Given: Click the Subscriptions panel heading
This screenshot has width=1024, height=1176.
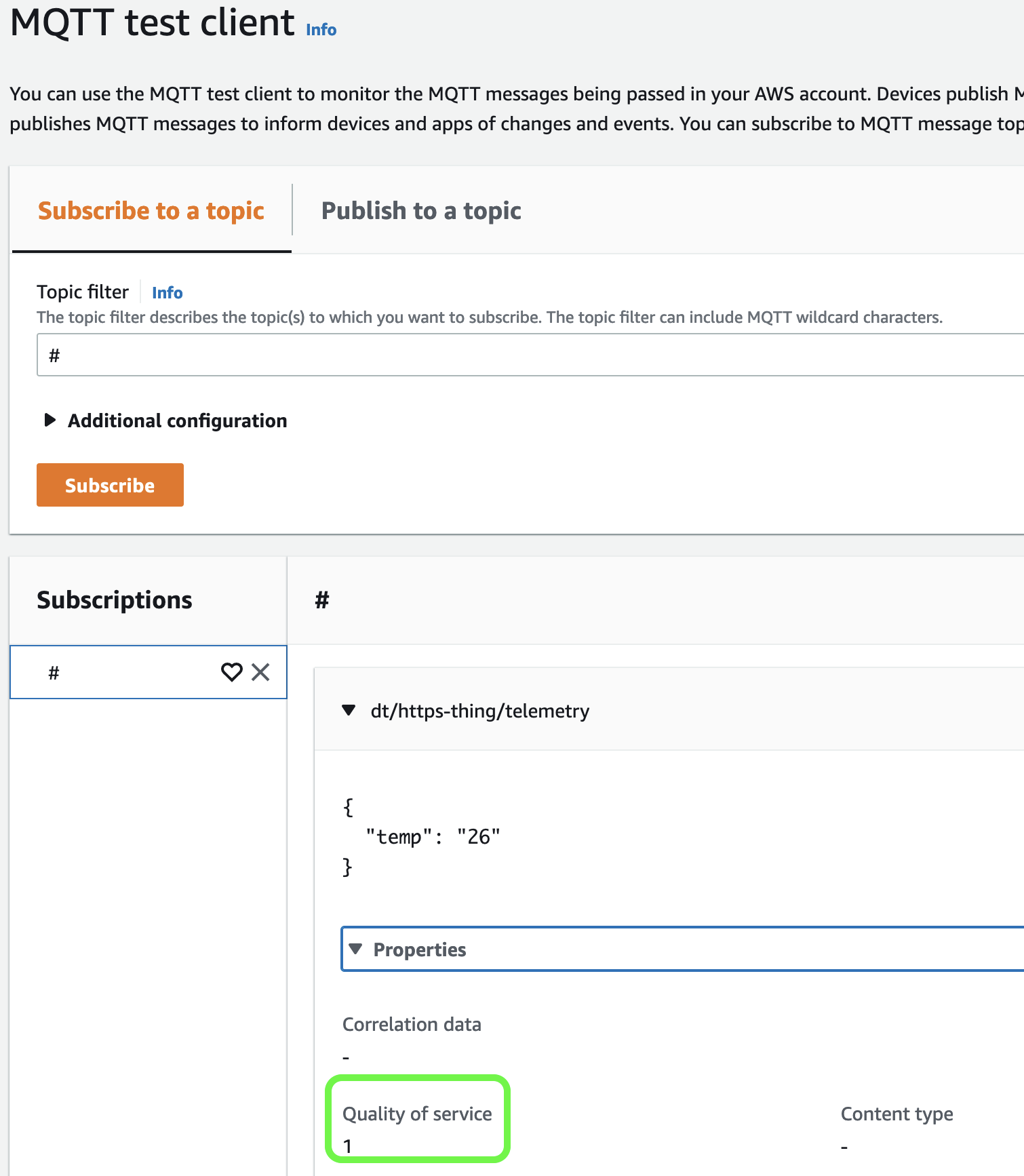Looking at the screenshot, I should 115,600.
